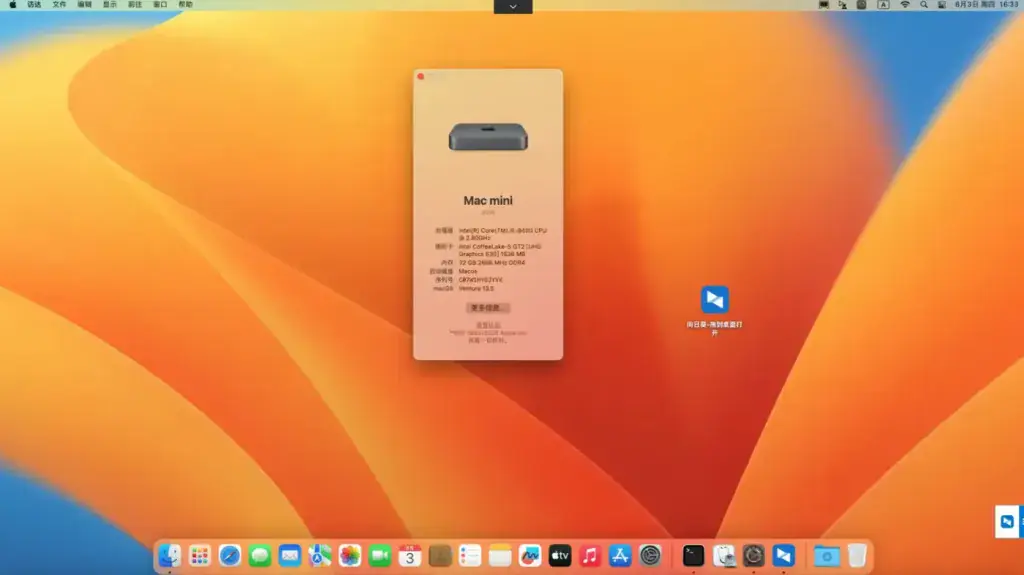The width and height of the screenshot is (1024, 575).
Task: Open Notes app in the Dock
Action: [500, 555]
